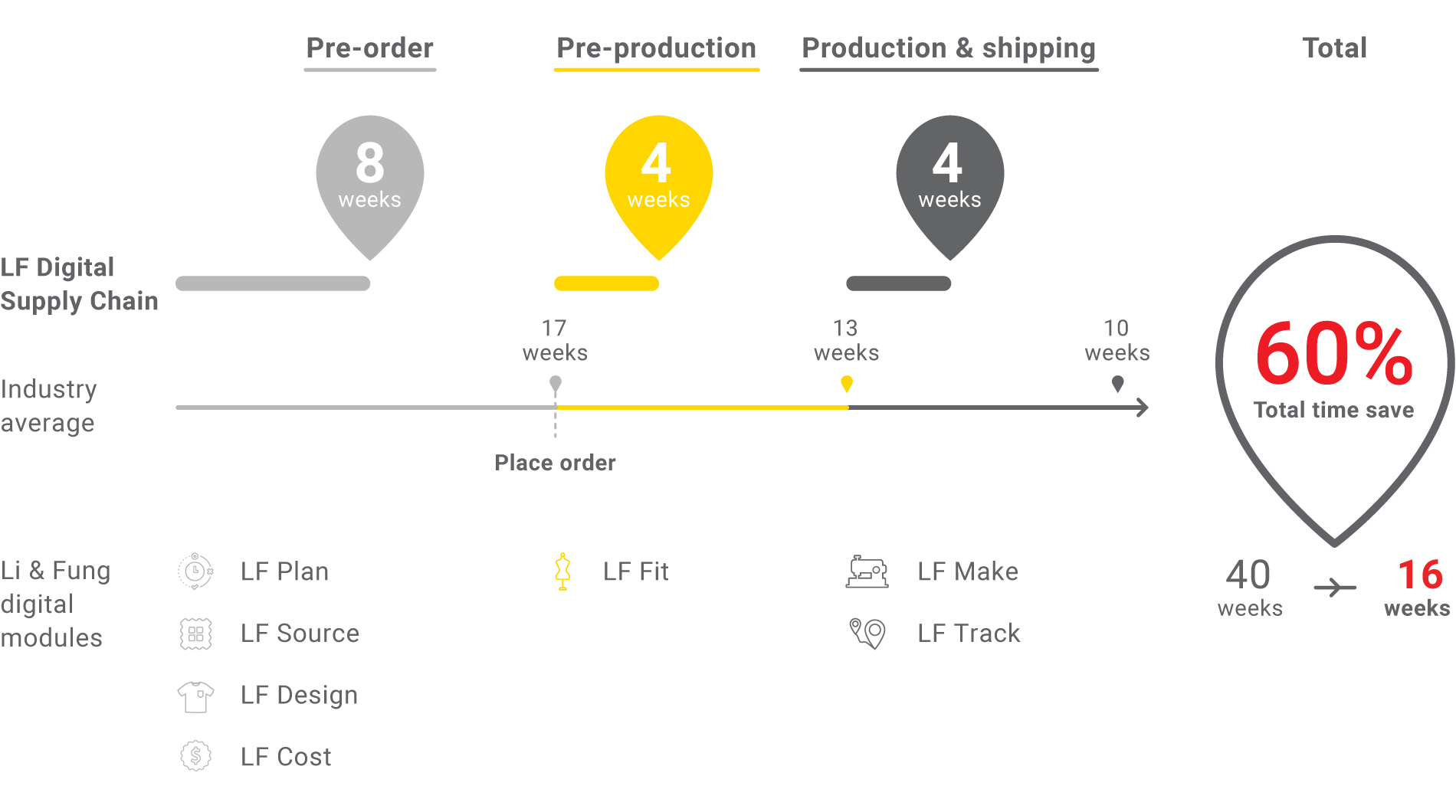1456x812 pixels.
Task: Click the yellow LF Fit mannequin icon
Action: [x=562, y=571]
